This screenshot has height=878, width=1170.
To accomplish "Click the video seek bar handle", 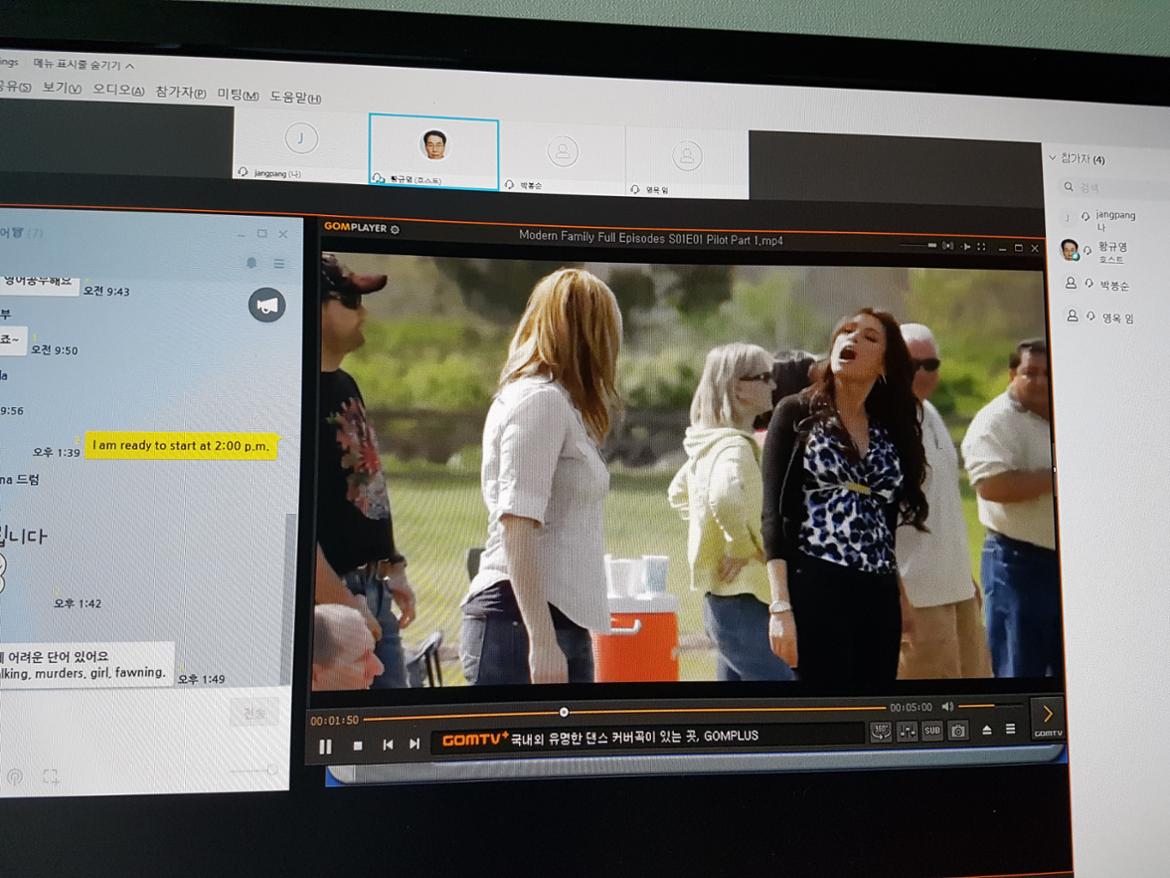I will tap(564, 712).
